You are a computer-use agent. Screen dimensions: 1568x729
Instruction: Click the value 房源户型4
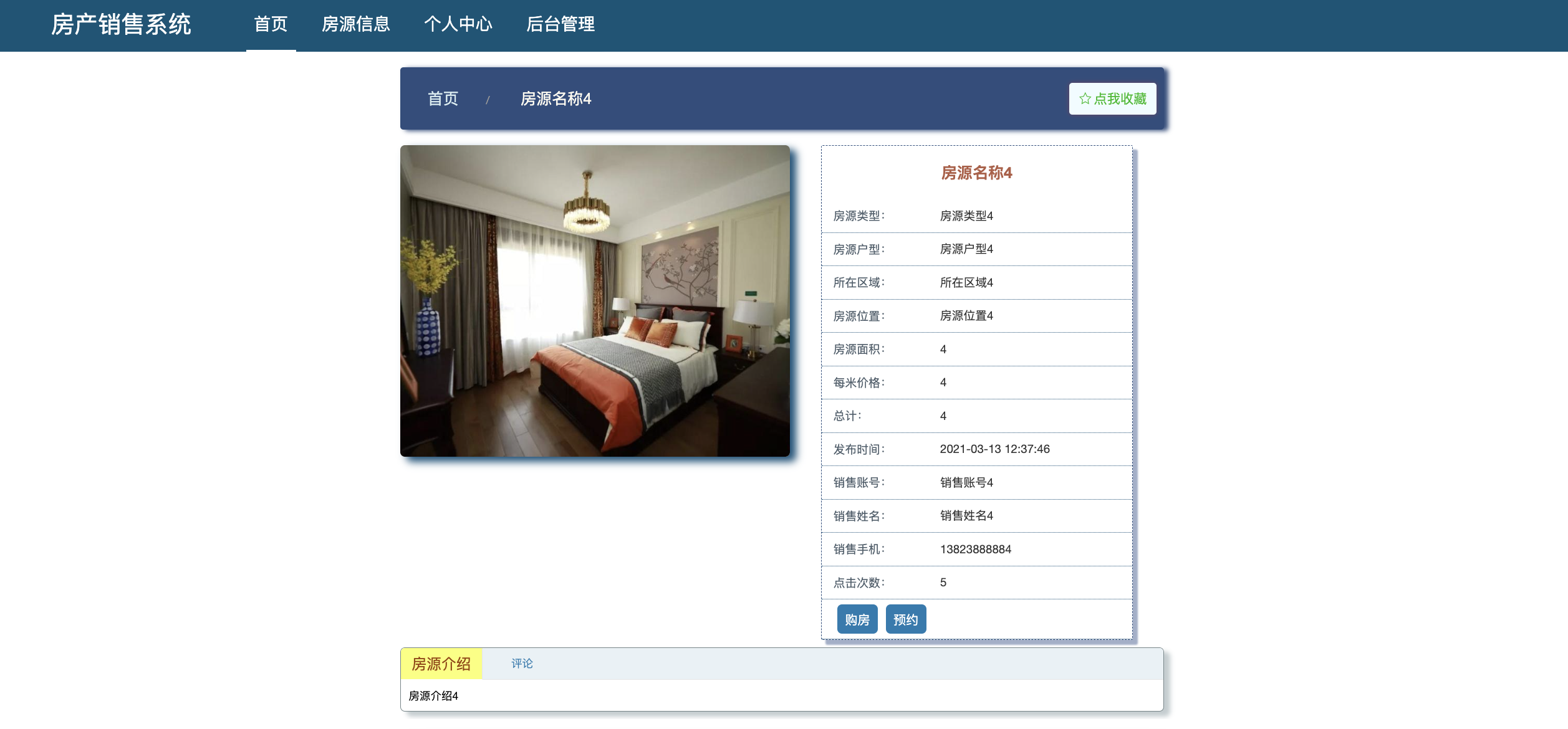pyautogui.click(x=966, y=249)
